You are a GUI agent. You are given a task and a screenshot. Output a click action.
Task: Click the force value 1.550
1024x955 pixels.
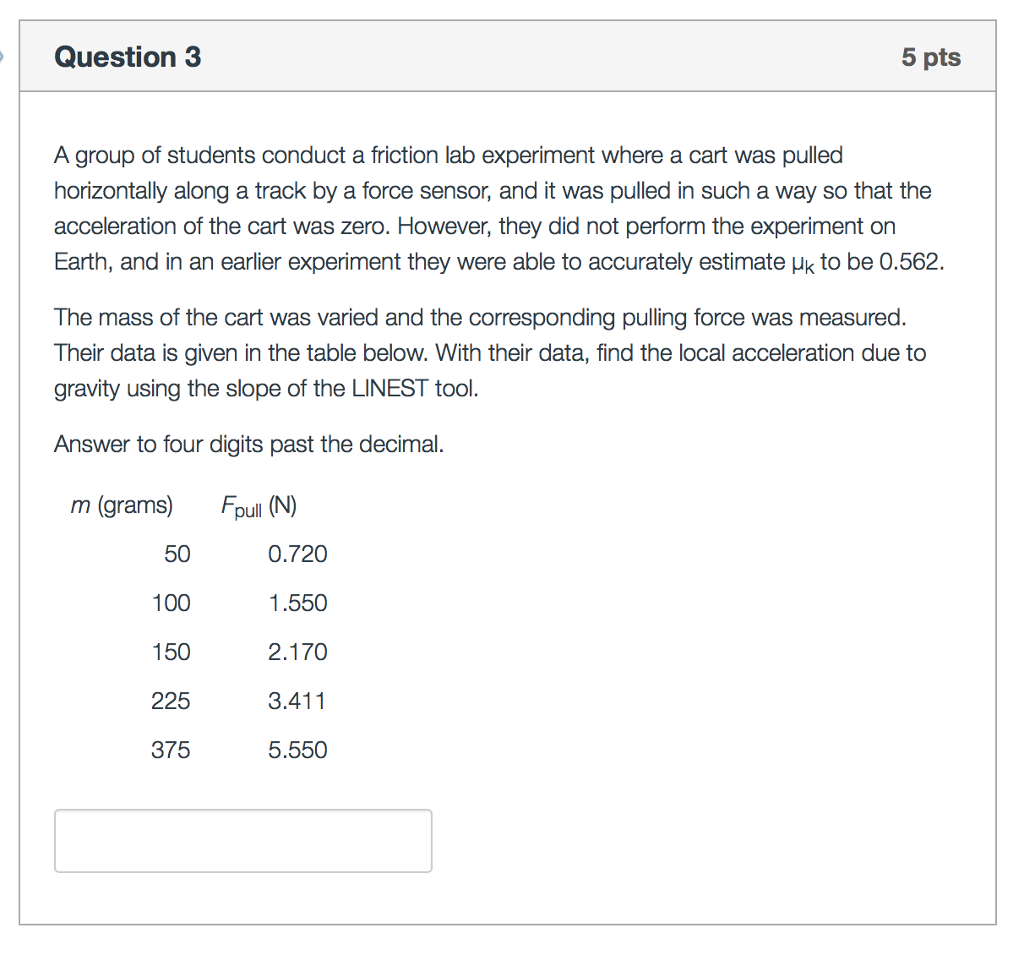tap(297, 603)
